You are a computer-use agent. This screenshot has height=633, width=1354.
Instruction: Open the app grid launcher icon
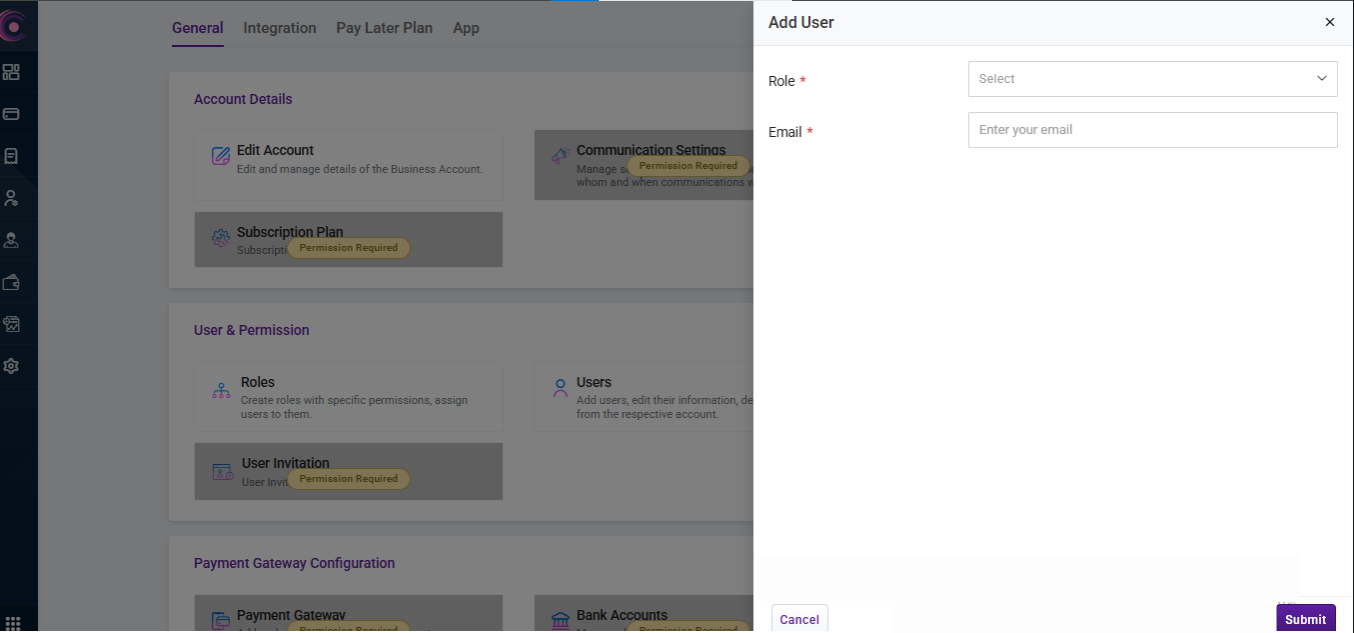[12, 623]
